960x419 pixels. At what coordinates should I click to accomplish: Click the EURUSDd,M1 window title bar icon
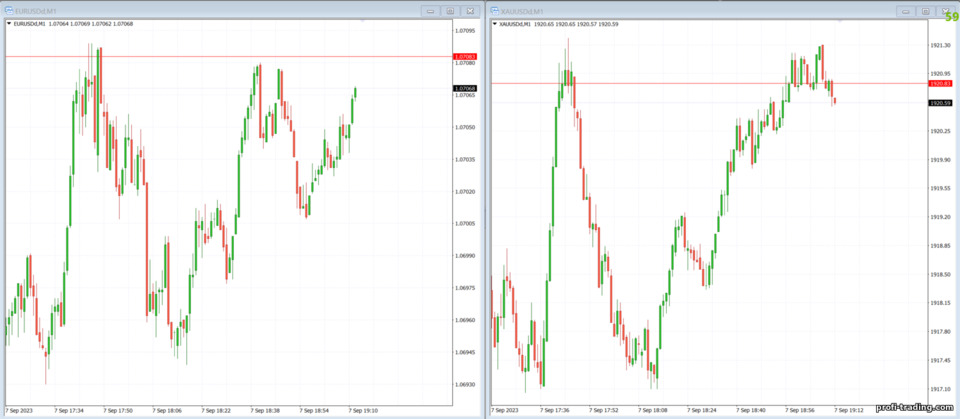tap(9, 10)
